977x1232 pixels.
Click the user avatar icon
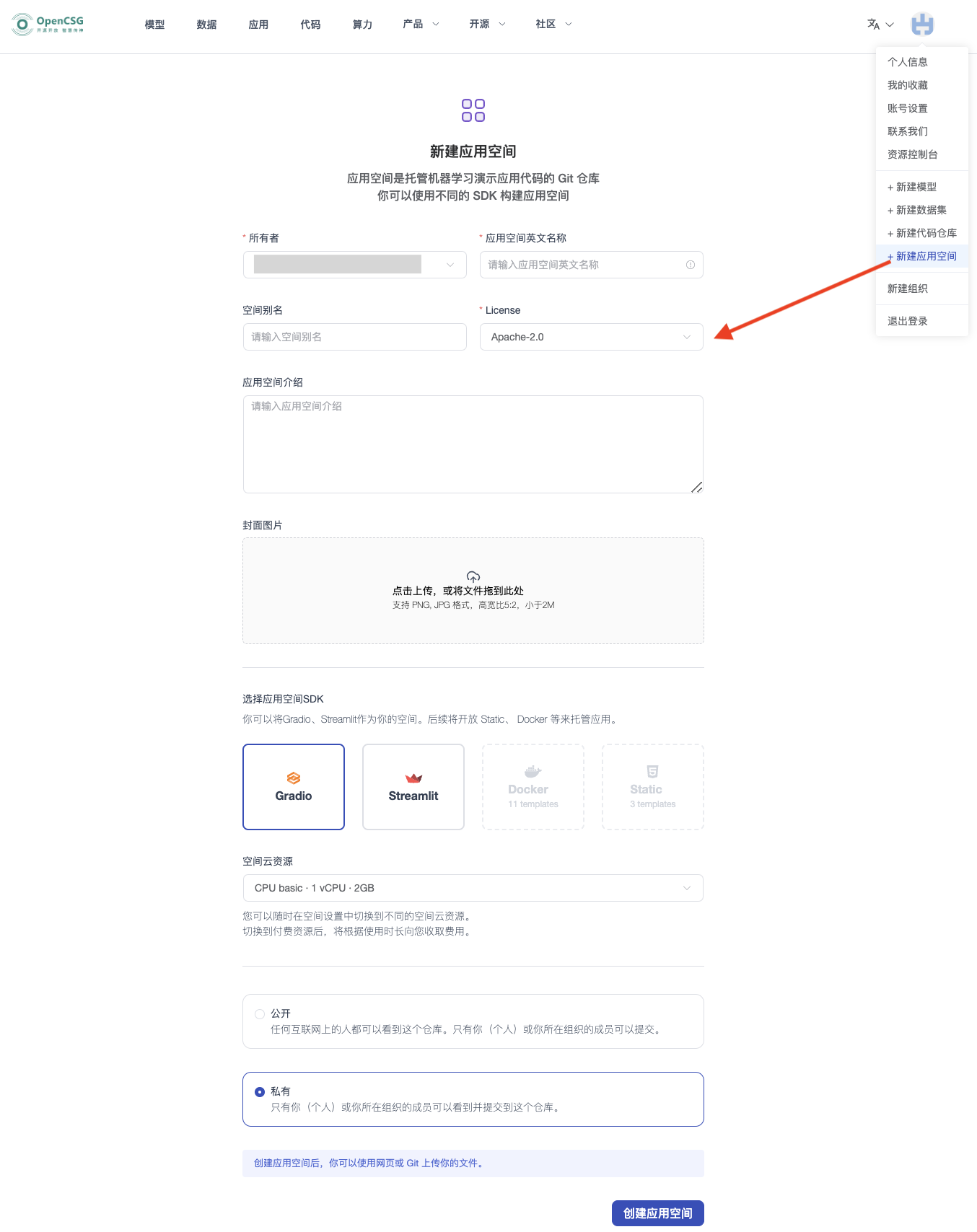point(921,25)
